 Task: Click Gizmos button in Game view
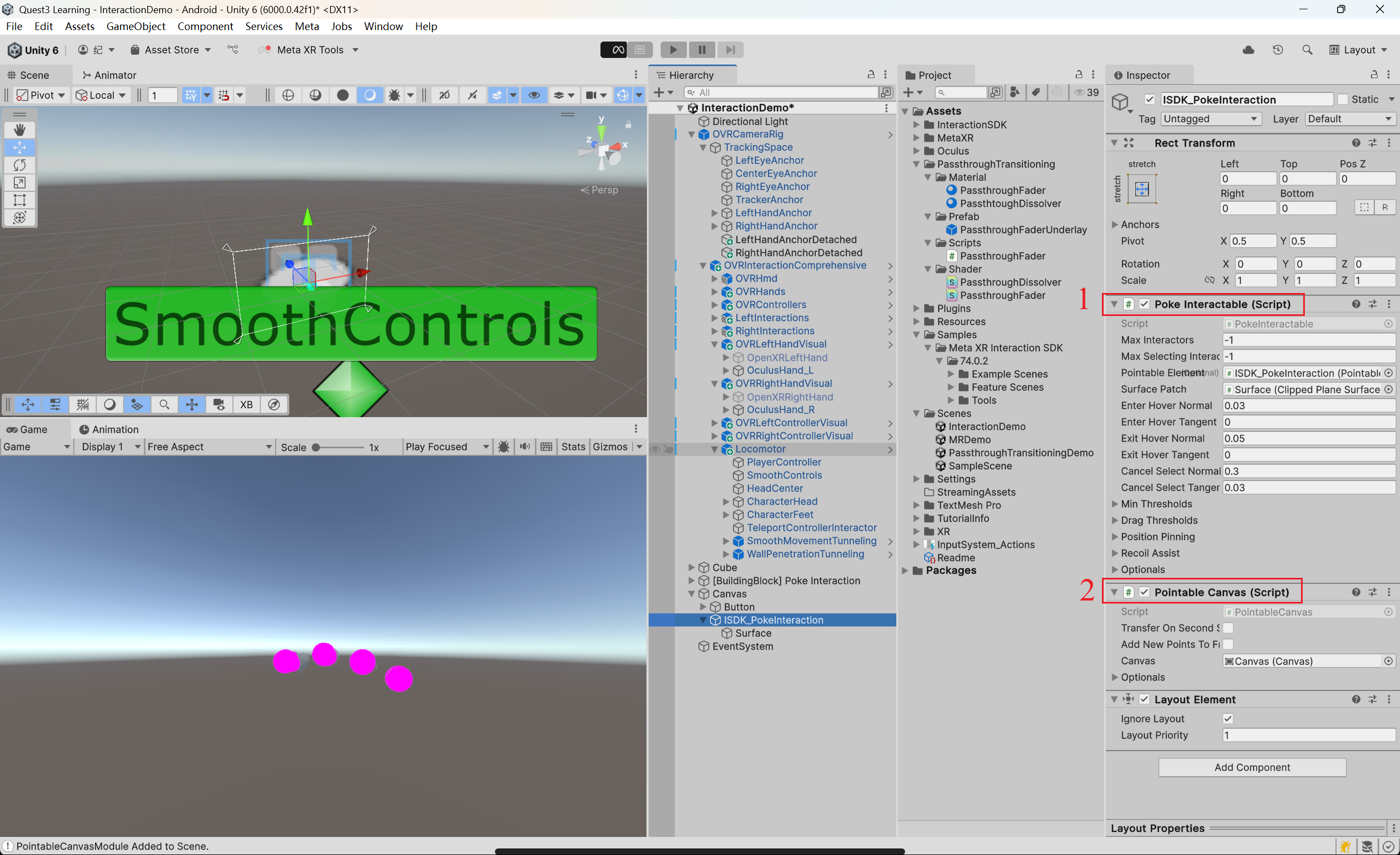(610, 447)
